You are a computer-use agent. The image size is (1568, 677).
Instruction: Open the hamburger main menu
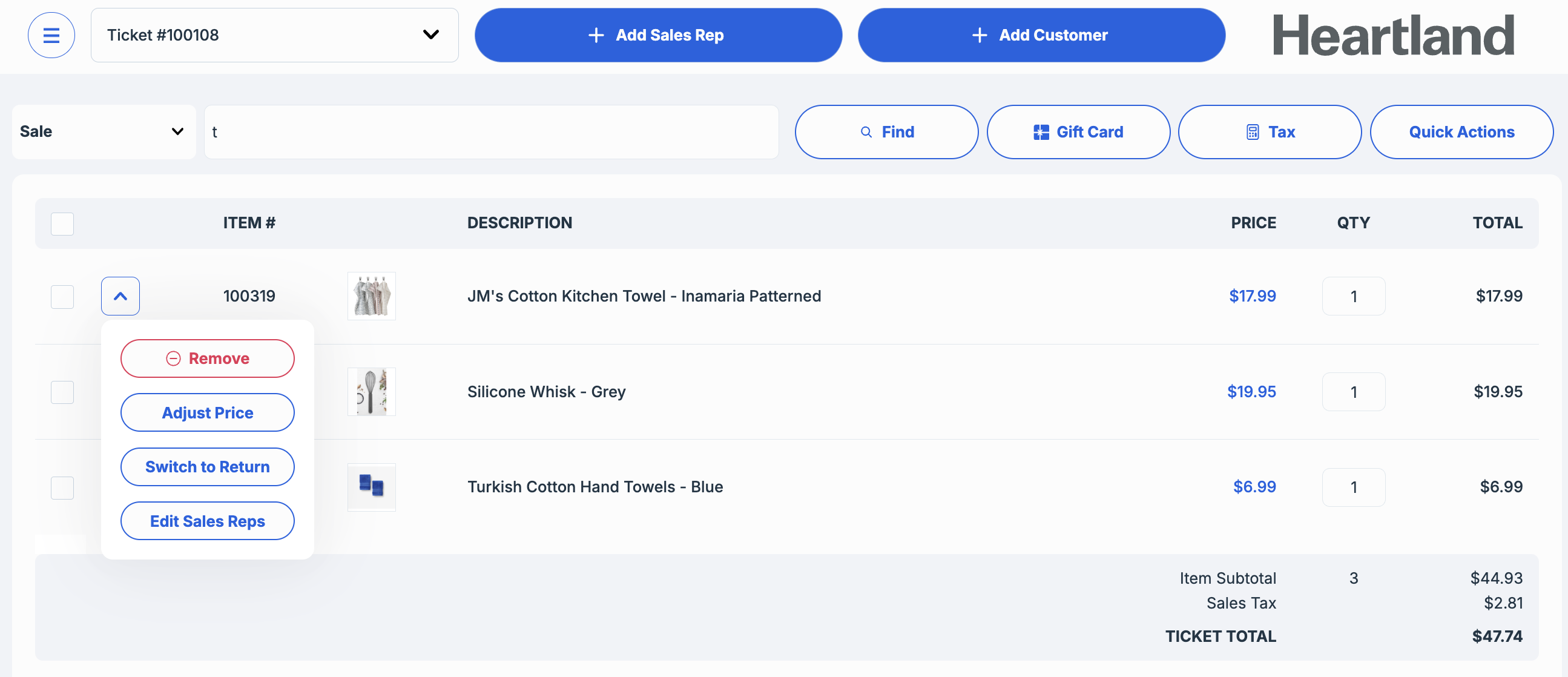click(51, 35)
